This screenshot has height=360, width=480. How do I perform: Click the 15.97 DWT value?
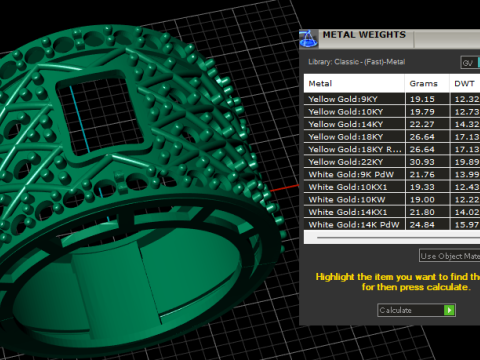(467, 225)
